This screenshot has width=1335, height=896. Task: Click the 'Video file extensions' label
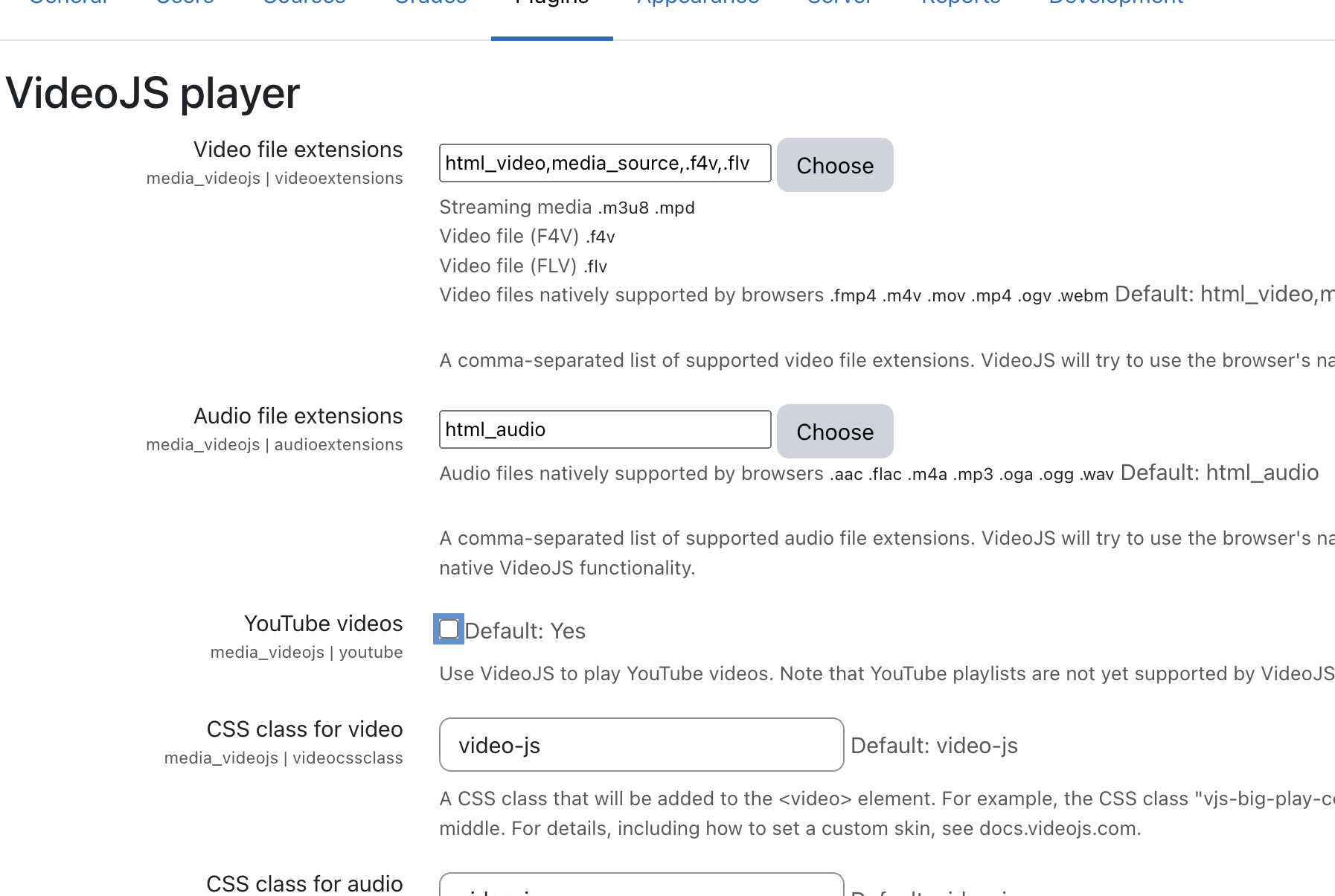[298, 150]
